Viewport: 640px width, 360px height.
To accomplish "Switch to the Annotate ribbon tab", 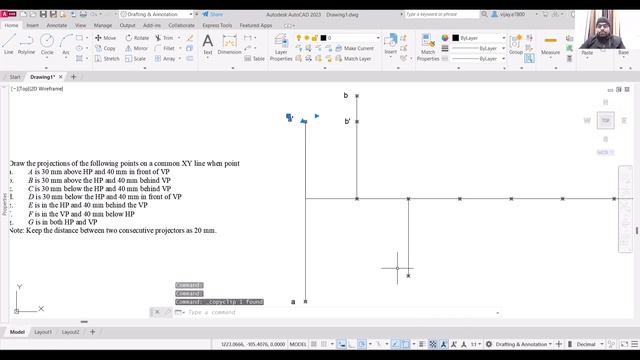I will 56,25.
